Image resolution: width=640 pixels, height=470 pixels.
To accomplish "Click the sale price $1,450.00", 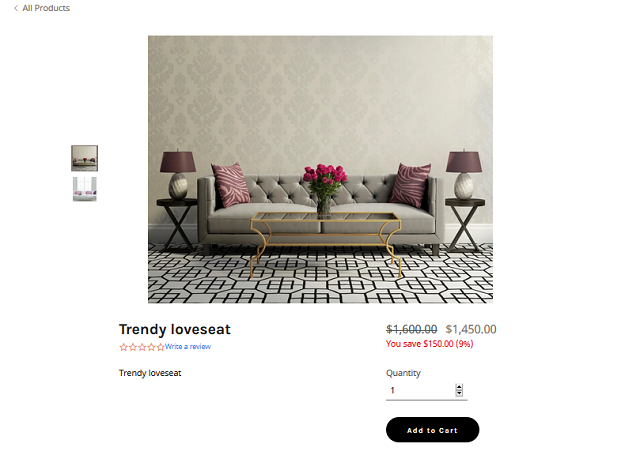I will click(x=471, y=329).
